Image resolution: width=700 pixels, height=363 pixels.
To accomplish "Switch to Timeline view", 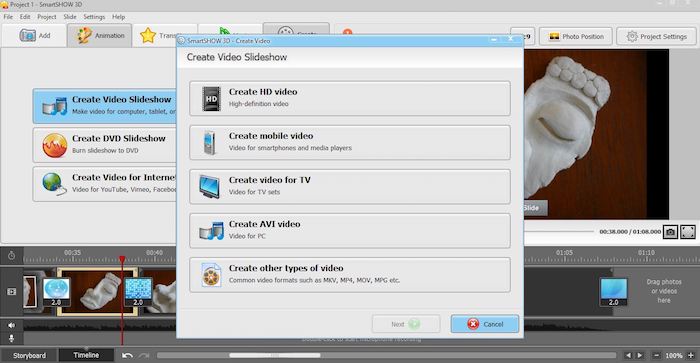I will point(86,355).
